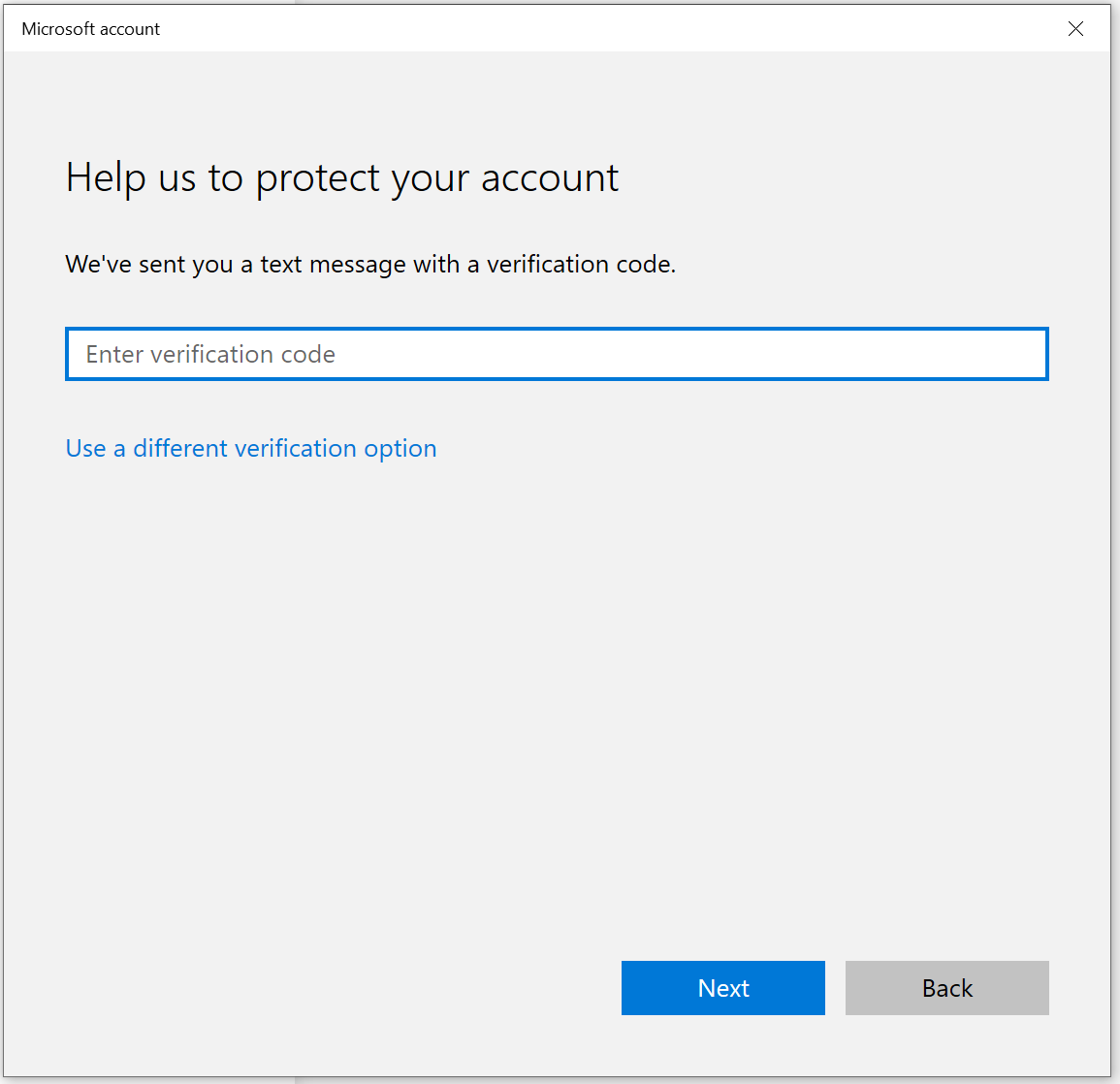The image size is (1120, 1084).
Task: Dismiss the dialog with the X icon
Action: [x=1075, y=29]
